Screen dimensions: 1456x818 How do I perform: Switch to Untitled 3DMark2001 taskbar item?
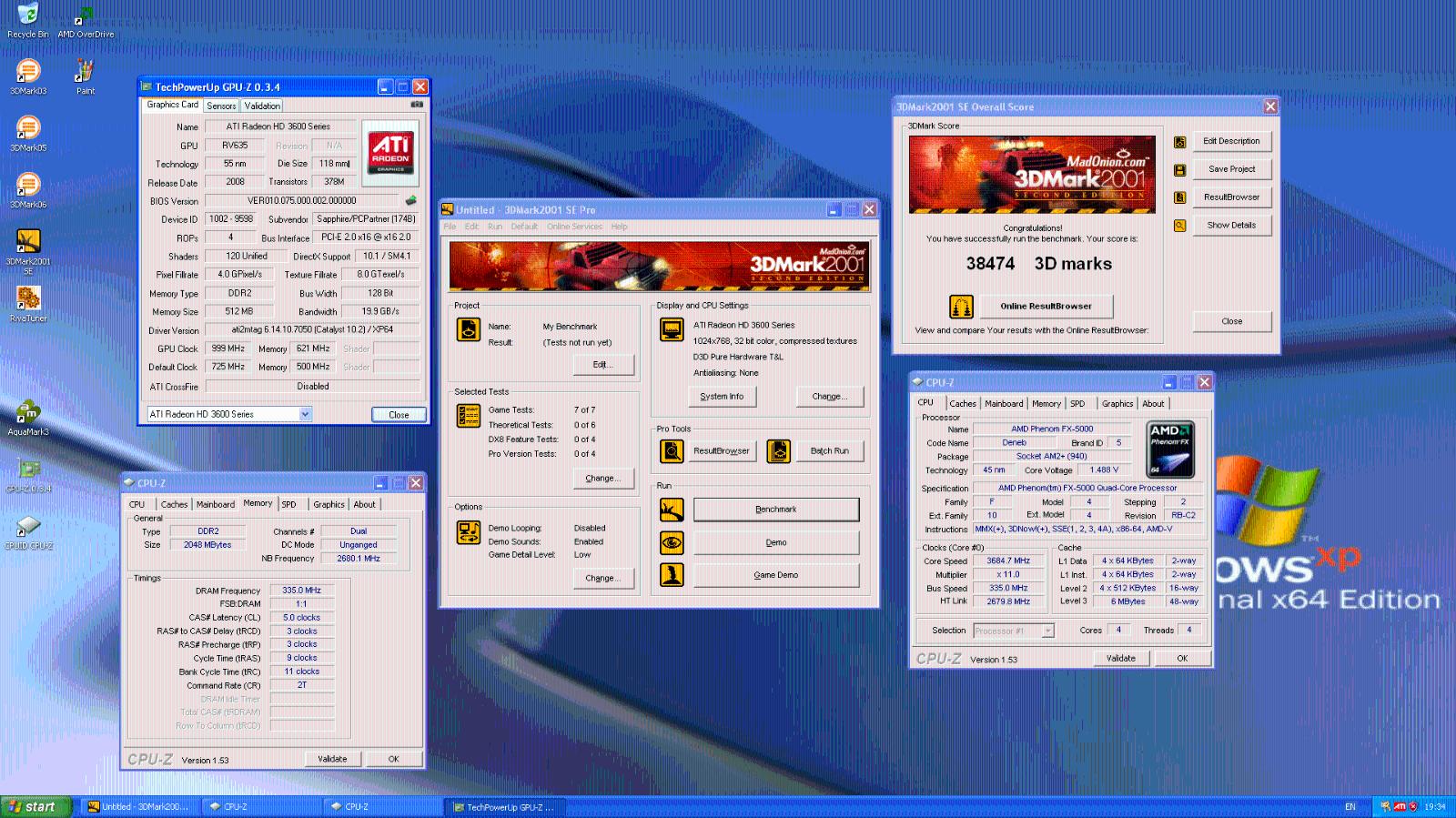(x=137, y=807)
